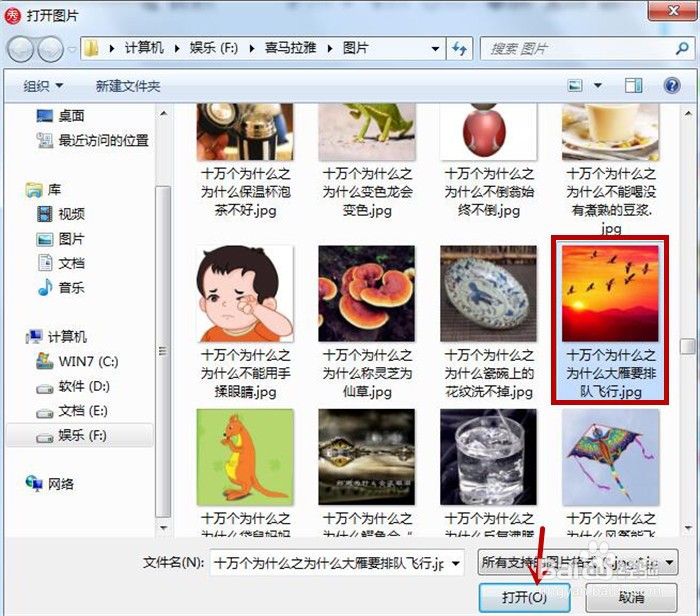700x616 pixels.
Task: Select 最近访问的位置 in navigation pane
Action: point(92,141)
